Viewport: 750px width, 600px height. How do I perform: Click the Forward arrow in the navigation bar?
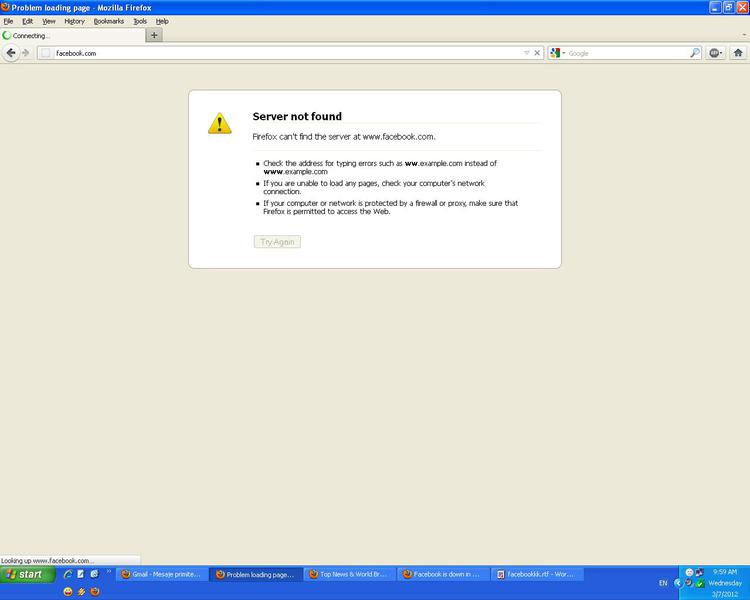point(26,53)
